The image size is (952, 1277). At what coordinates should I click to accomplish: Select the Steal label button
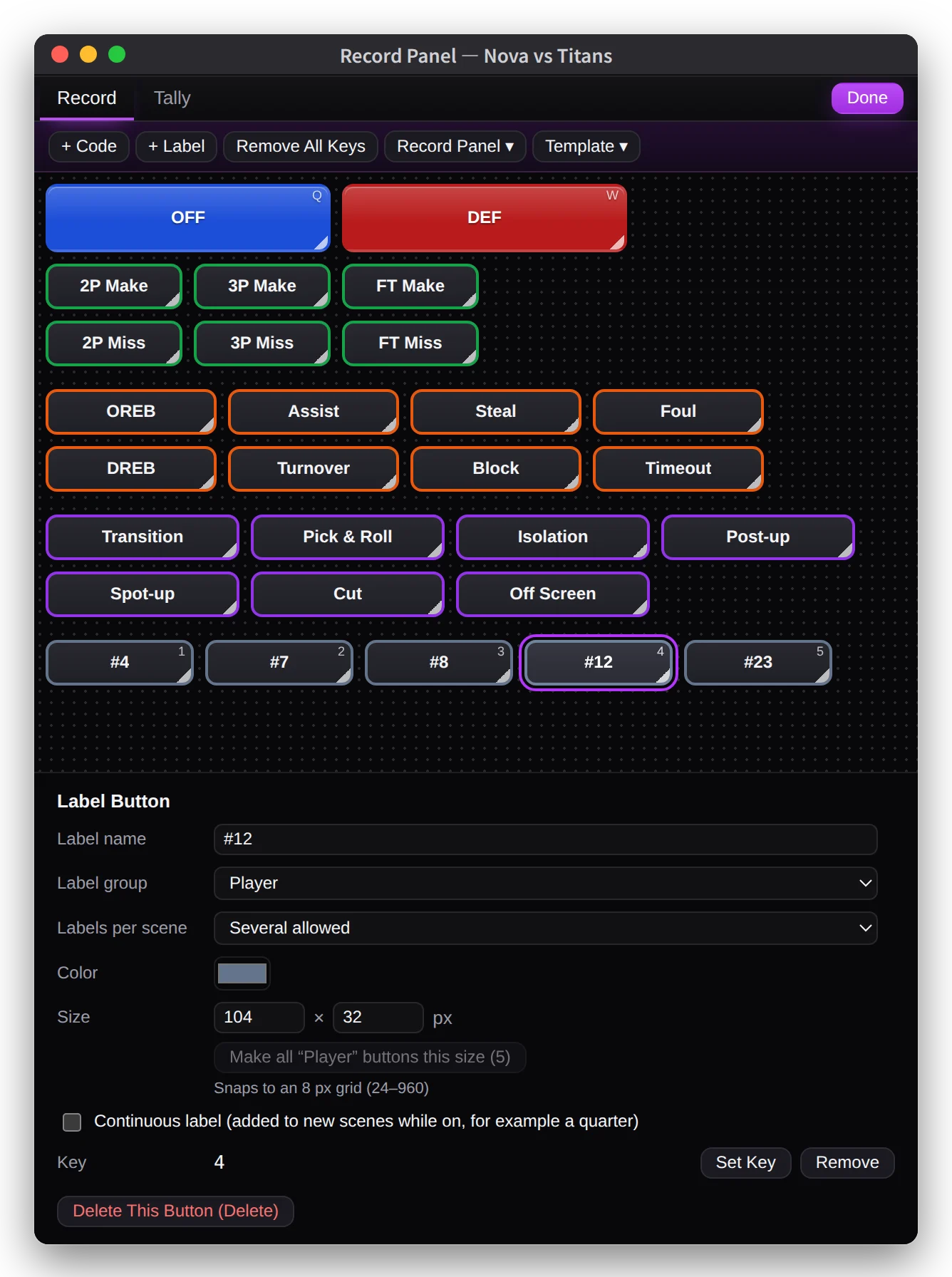pos(496,412)
